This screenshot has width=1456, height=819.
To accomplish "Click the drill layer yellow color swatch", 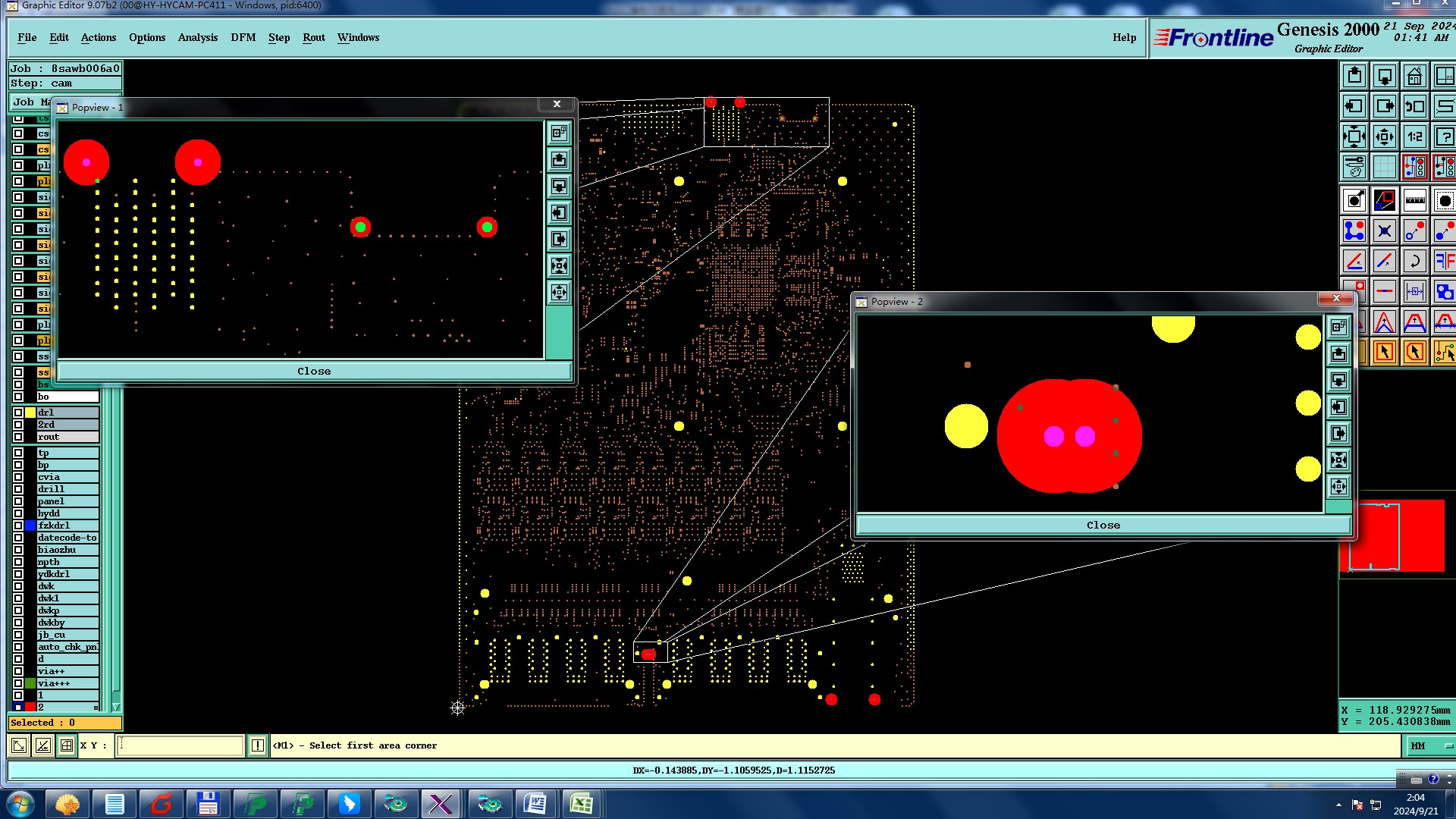I will 30,413.
